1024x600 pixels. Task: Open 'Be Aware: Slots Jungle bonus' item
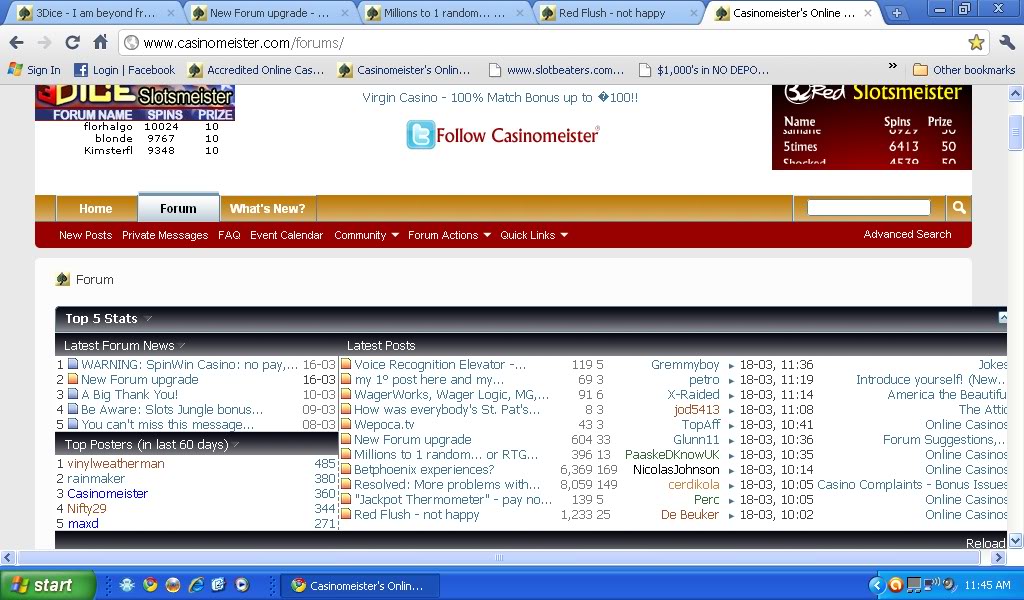(x=172, y=409)
